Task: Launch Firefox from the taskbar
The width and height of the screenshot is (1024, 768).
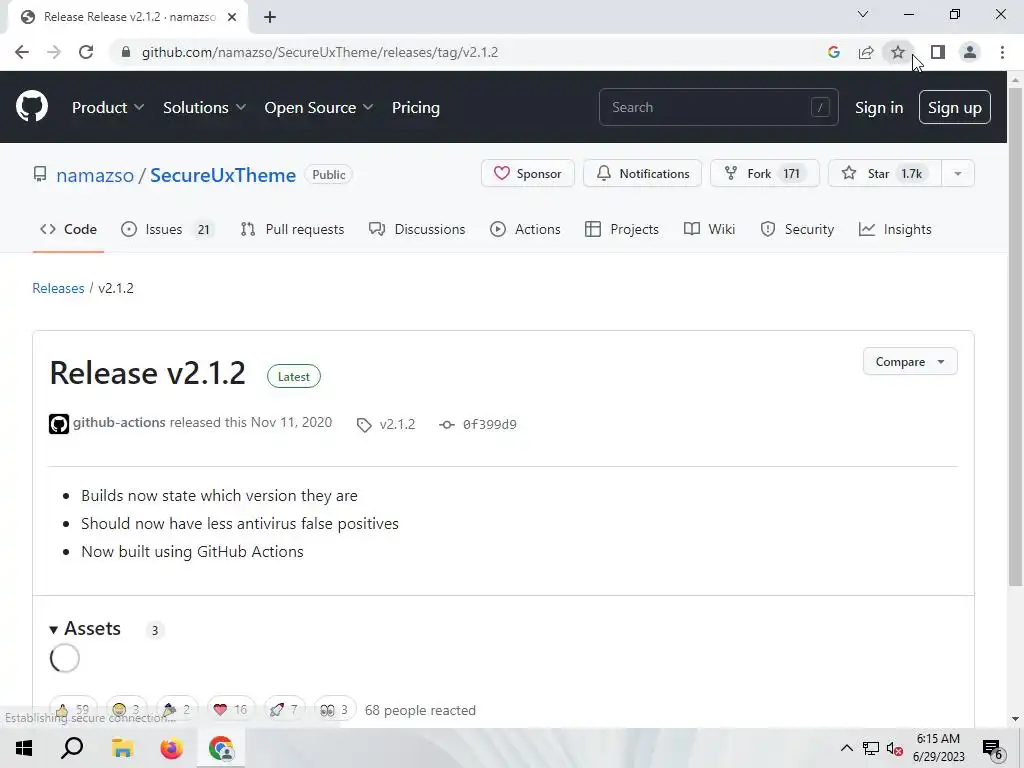Action: (172, 748)
